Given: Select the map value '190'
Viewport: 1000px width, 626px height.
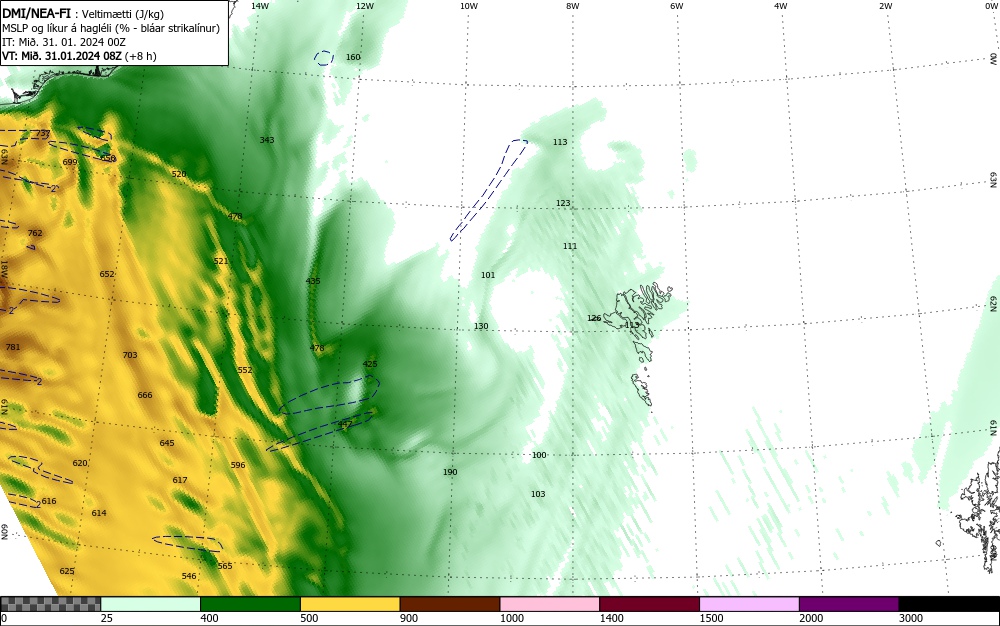Looking at the screenshot, I should [x=450, y=472].
